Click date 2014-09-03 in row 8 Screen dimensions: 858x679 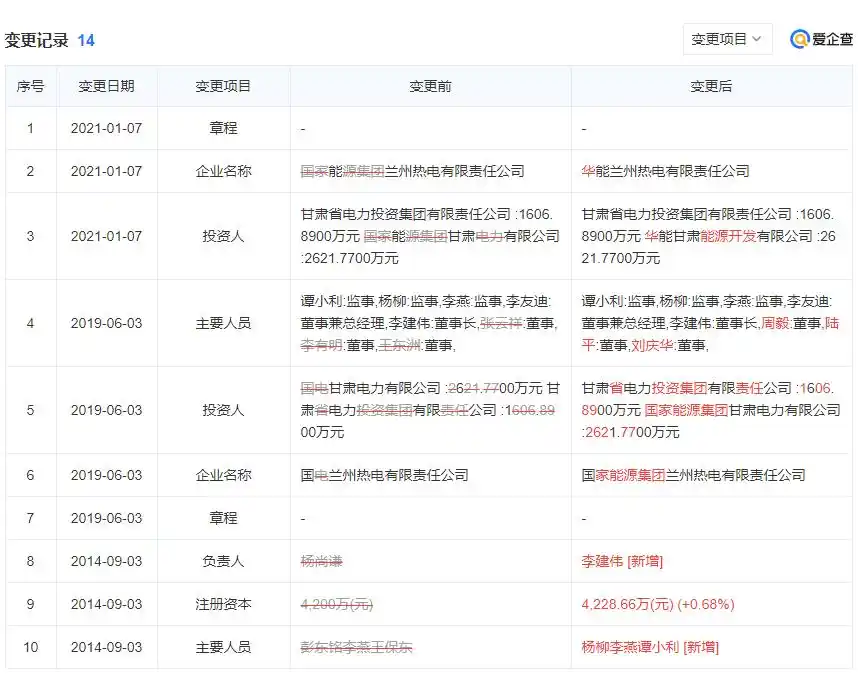coord(106,561)
